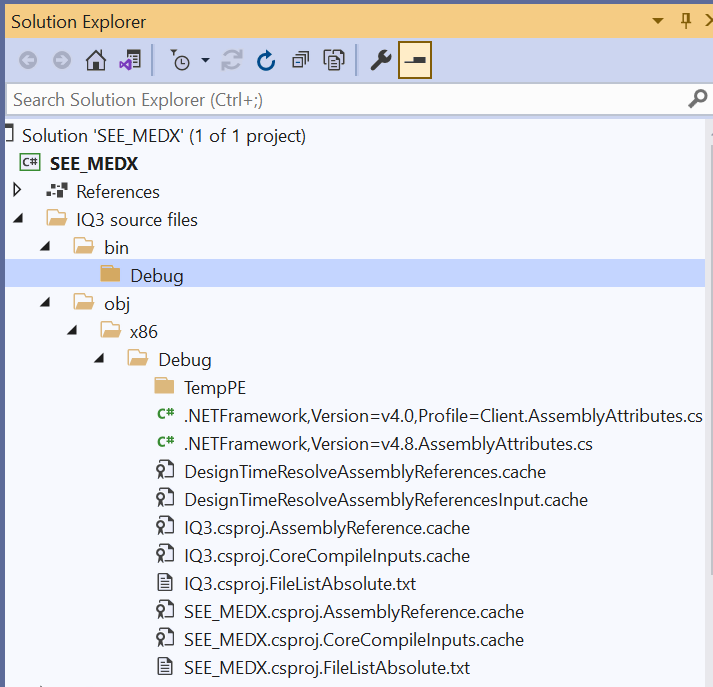Collapse the Debug folder under x86
This screenshot has height=687, width=713.
tap(99, 359)
